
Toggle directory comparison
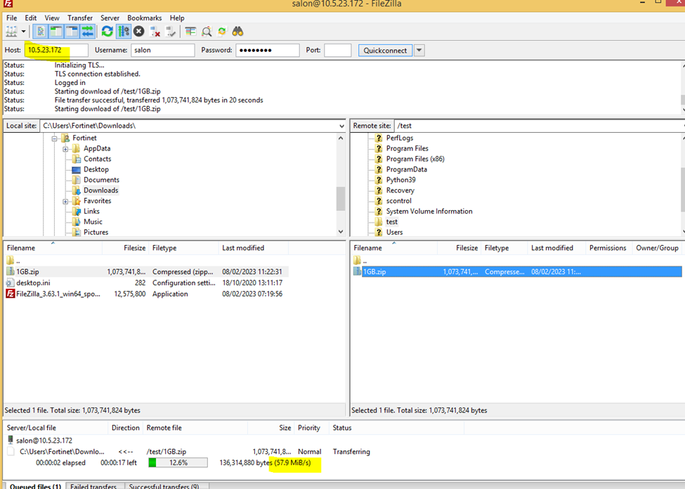(206, 31)
